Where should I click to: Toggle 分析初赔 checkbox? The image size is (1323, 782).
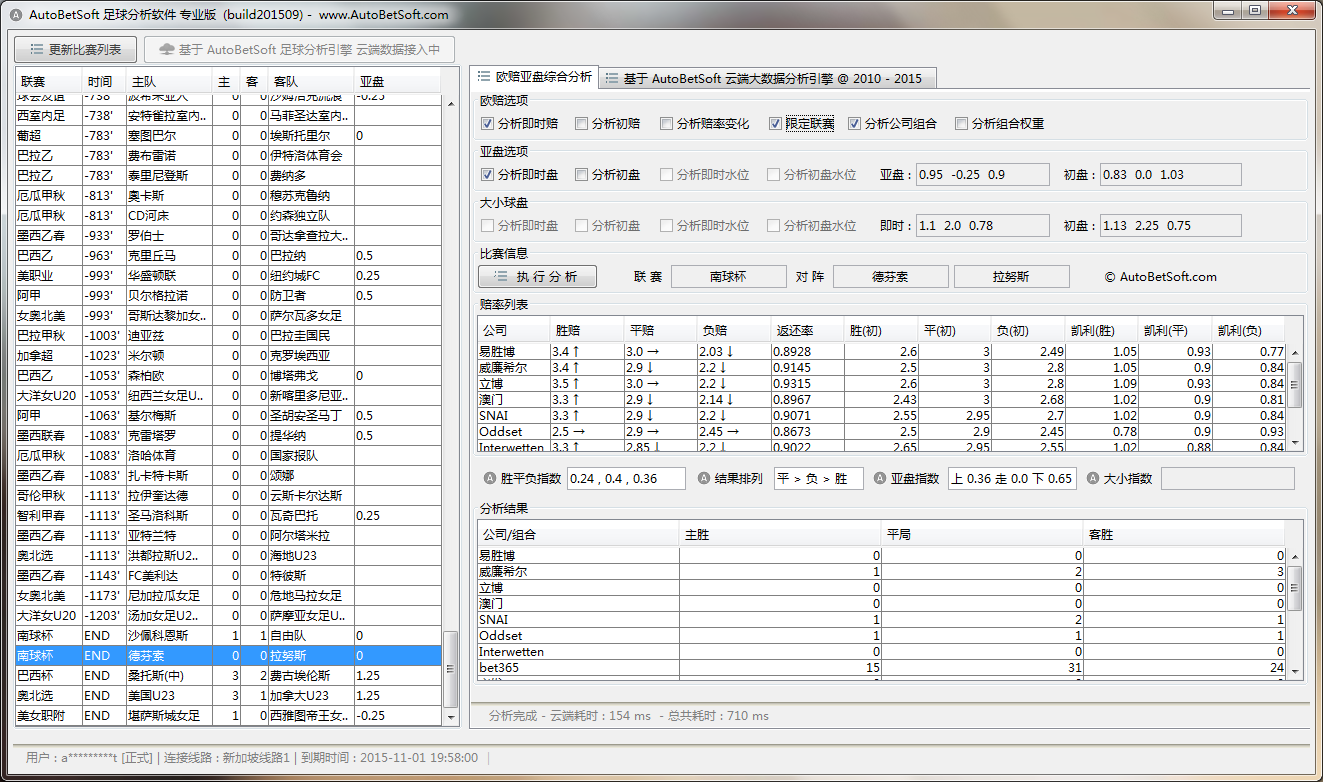point(581,124)
